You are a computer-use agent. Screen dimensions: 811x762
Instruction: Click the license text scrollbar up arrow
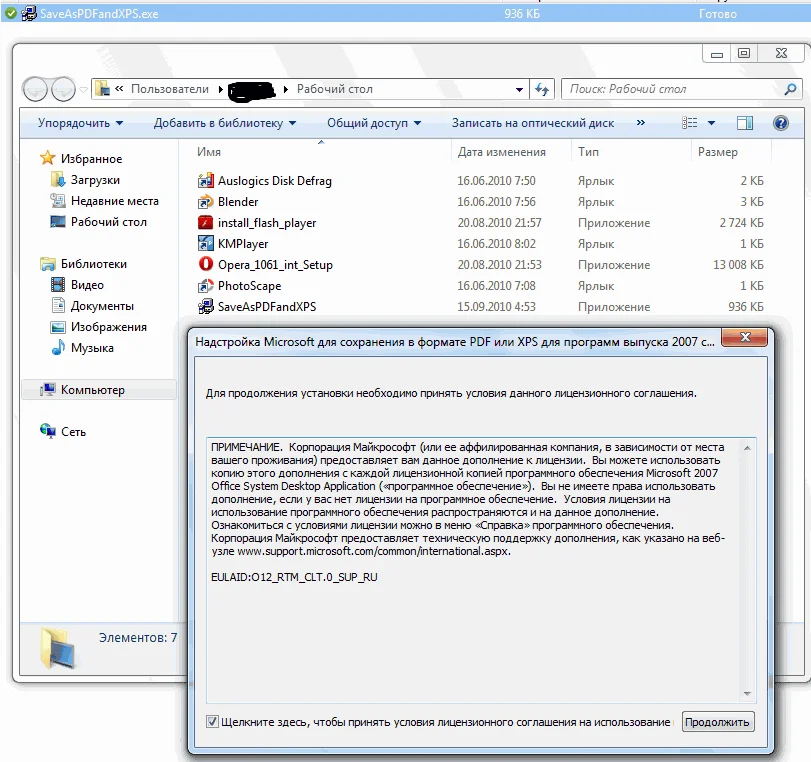(747, 447)
